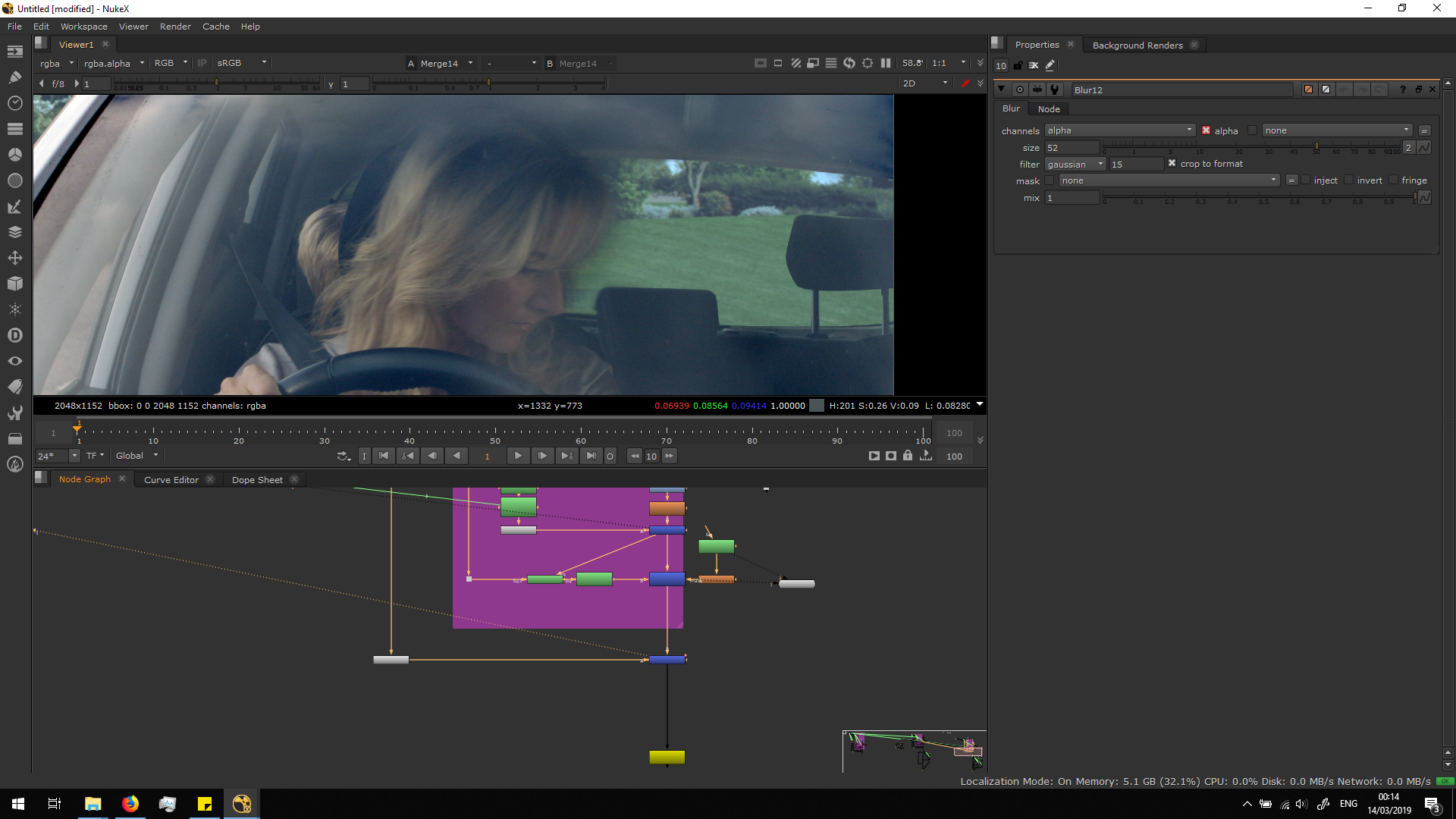Open the Deep nodes D icon
The image size is (1456, 819).
(14, 335)
